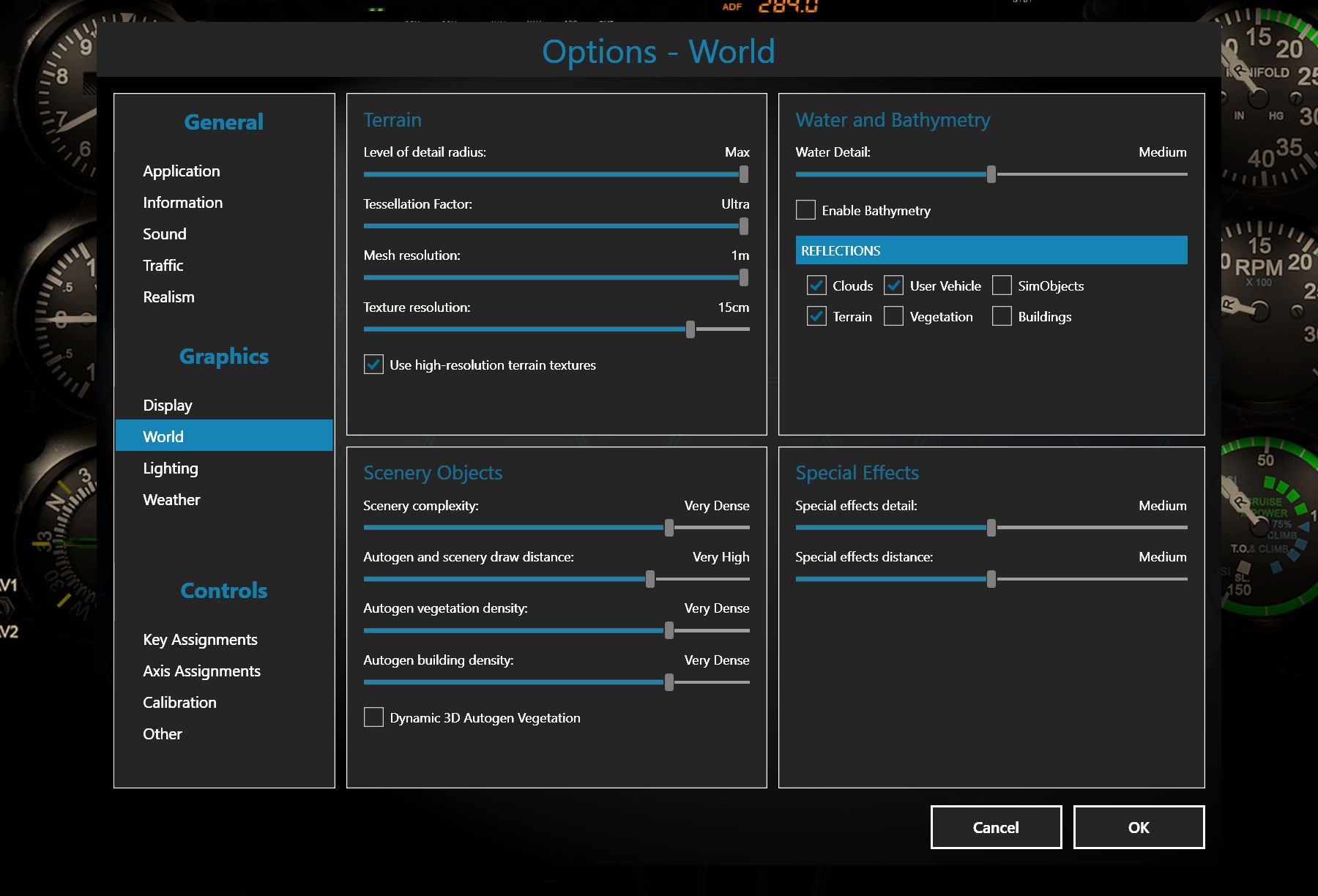Click the Autogen and scenery draw distance slider handle

tap(650, 579)
